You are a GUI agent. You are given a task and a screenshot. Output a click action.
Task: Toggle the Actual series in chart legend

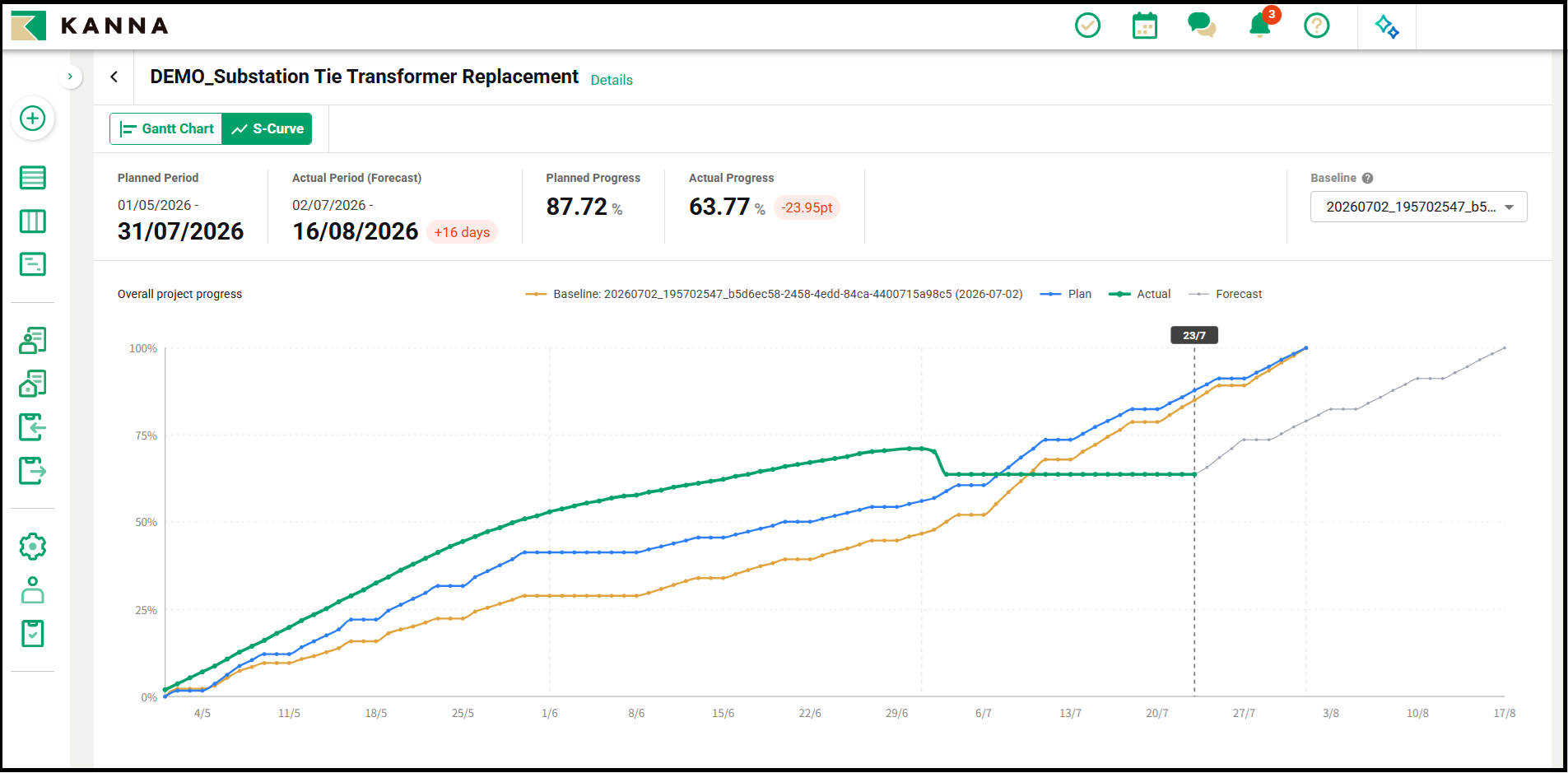point(1140,294)
